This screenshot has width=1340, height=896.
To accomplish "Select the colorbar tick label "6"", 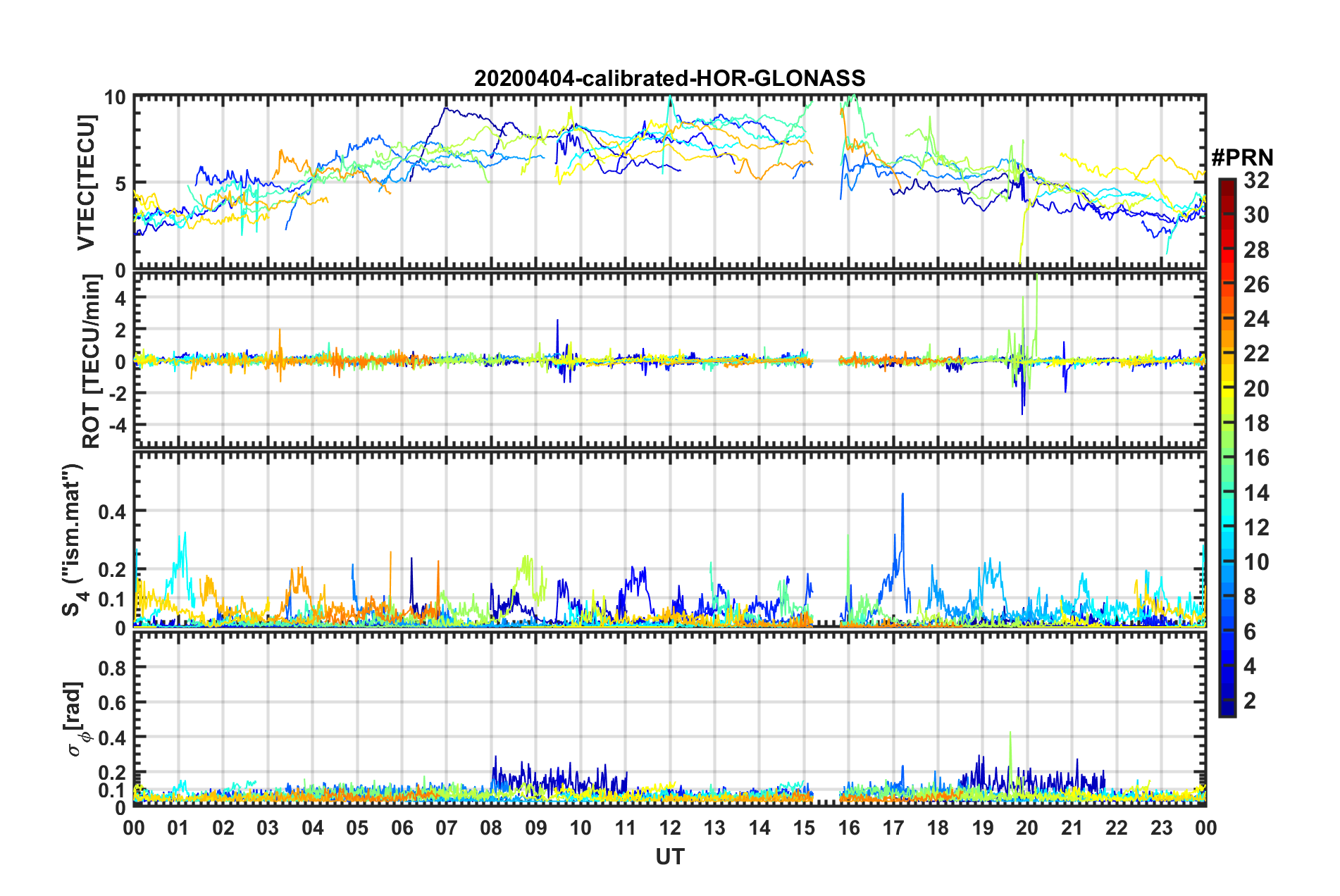I will 1250,632.
